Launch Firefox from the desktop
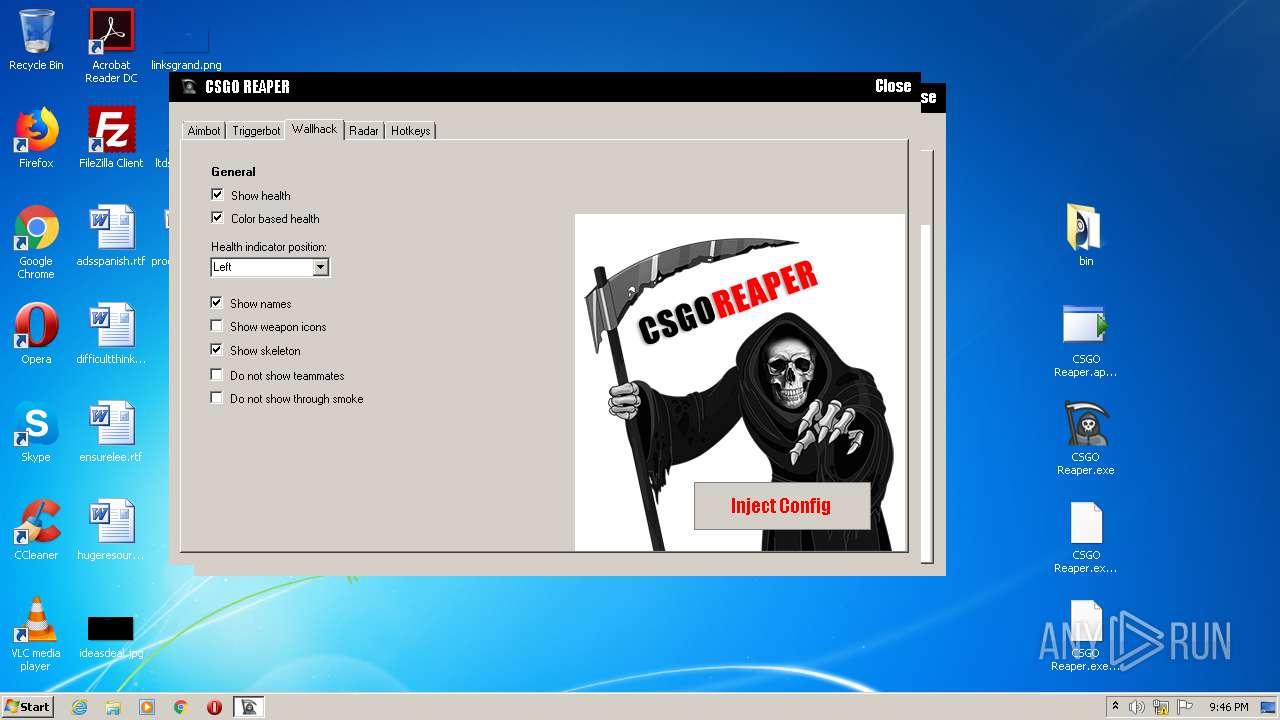 (x=36, y=138)
